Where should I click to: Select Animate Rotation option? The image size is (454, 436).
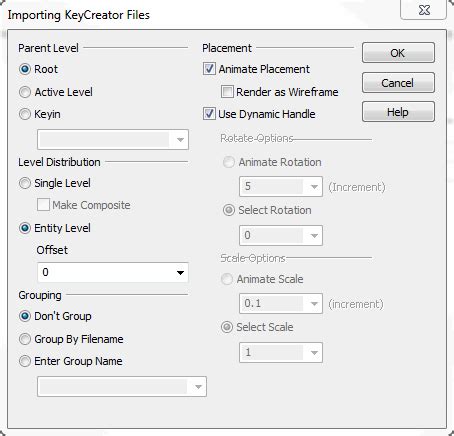[x=229, y=162]
